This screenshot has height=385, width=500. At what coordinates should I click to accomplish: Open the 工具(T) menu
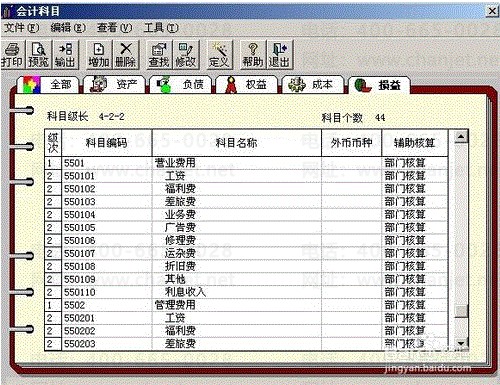(x=161, y=28)
